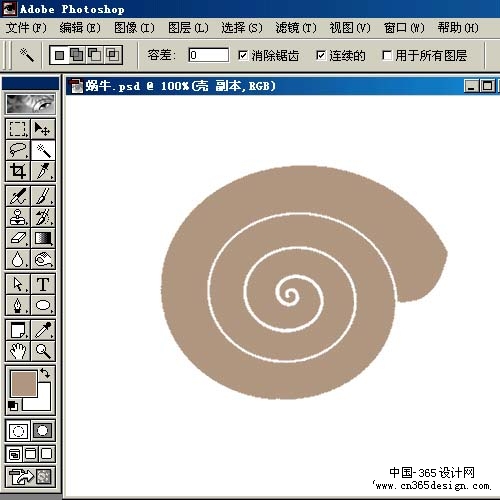
Task: Switch to Quick Mask mode
Action: tap(43, 431)
